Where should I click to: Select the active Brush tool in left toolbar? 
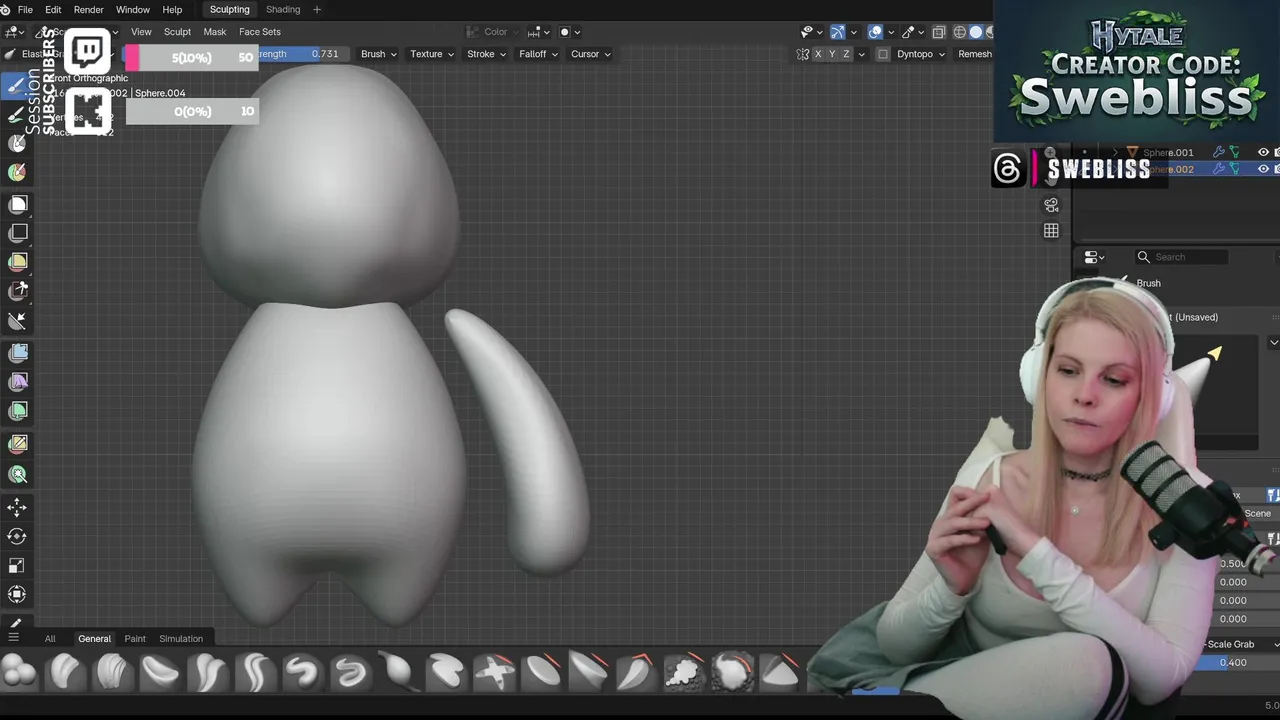(17, 86)
